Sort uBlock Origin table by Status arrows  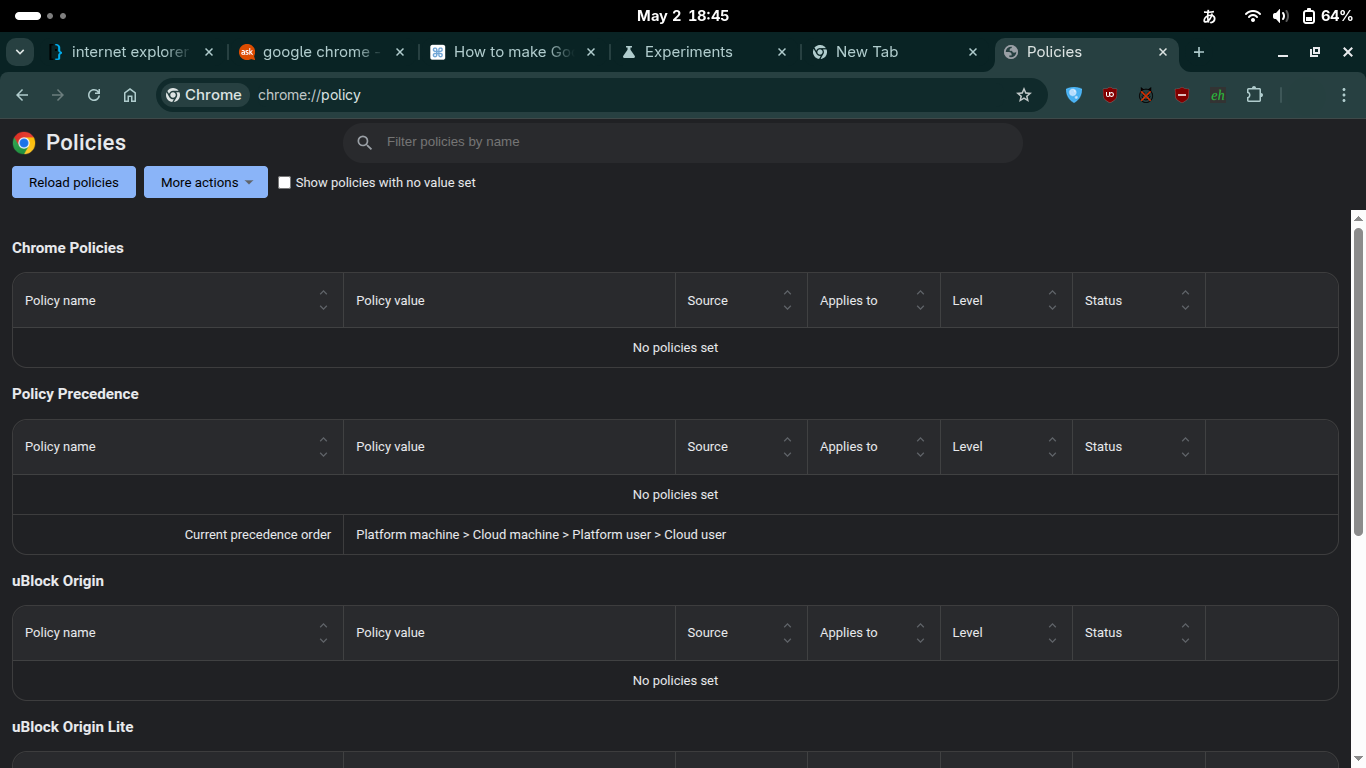(1185, 633)
